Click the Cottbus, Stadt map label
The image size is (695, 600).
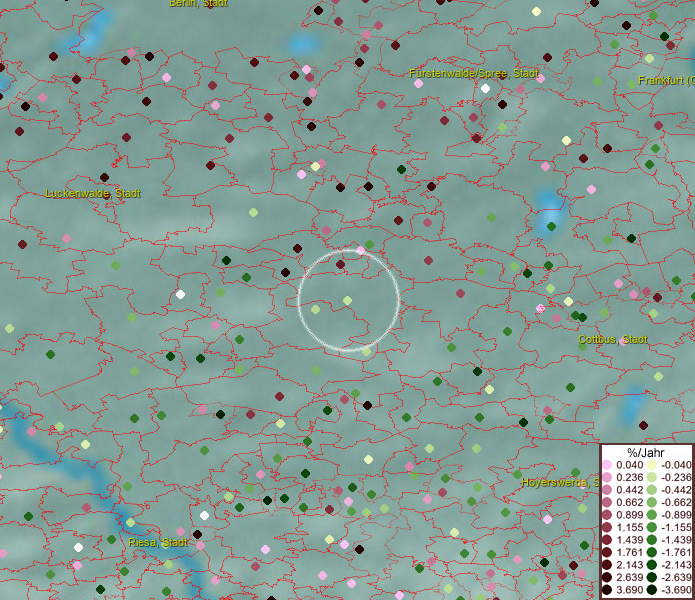tap(613, 339)
